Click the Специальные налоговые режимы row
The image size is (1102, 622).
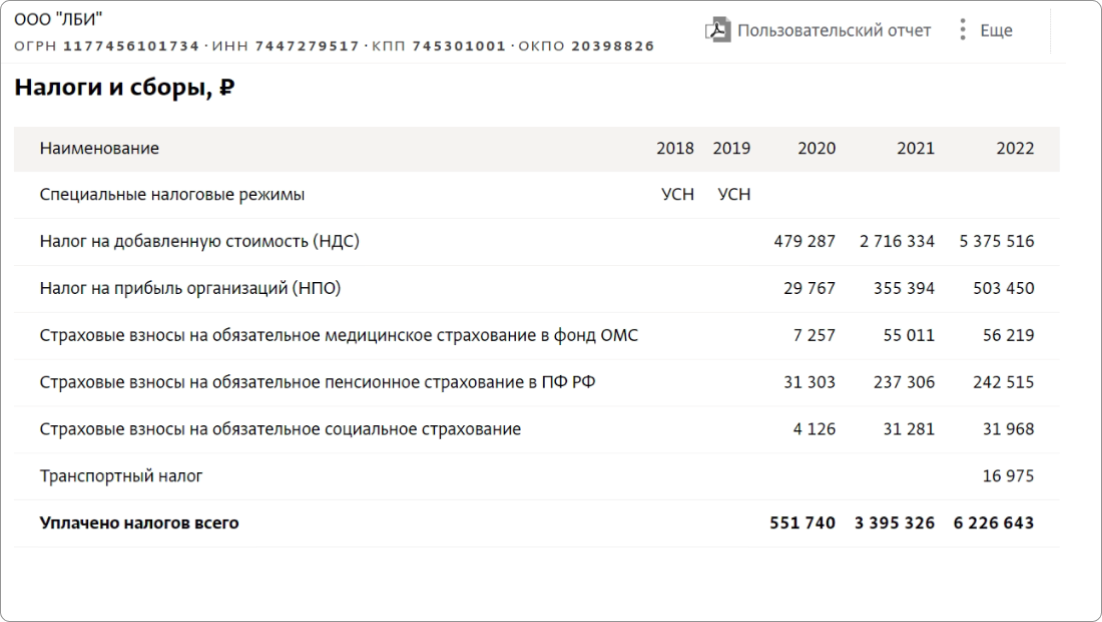[537, 195]
